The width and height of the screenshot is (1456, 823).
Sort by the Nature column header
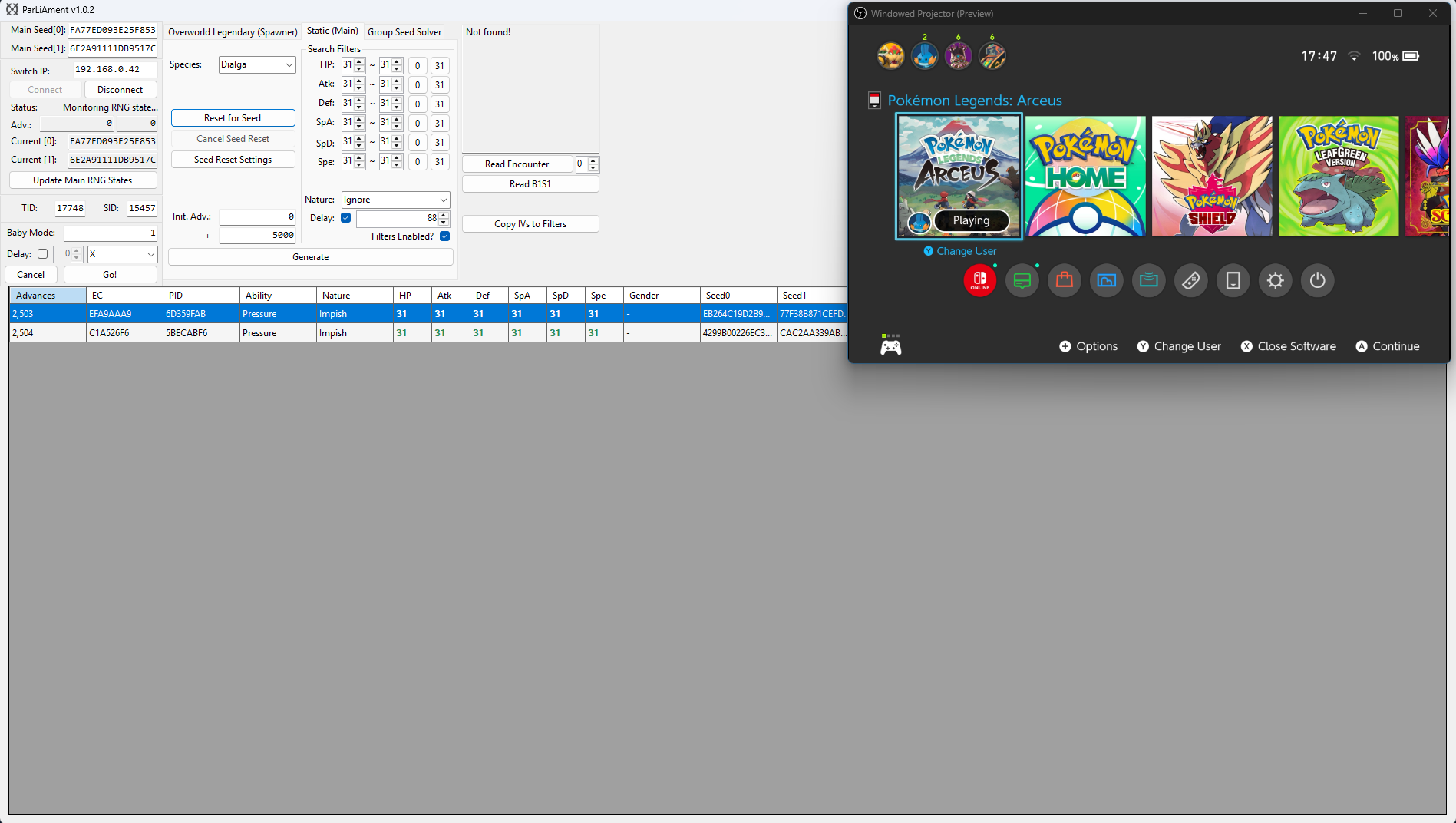(x=355, y=296)
